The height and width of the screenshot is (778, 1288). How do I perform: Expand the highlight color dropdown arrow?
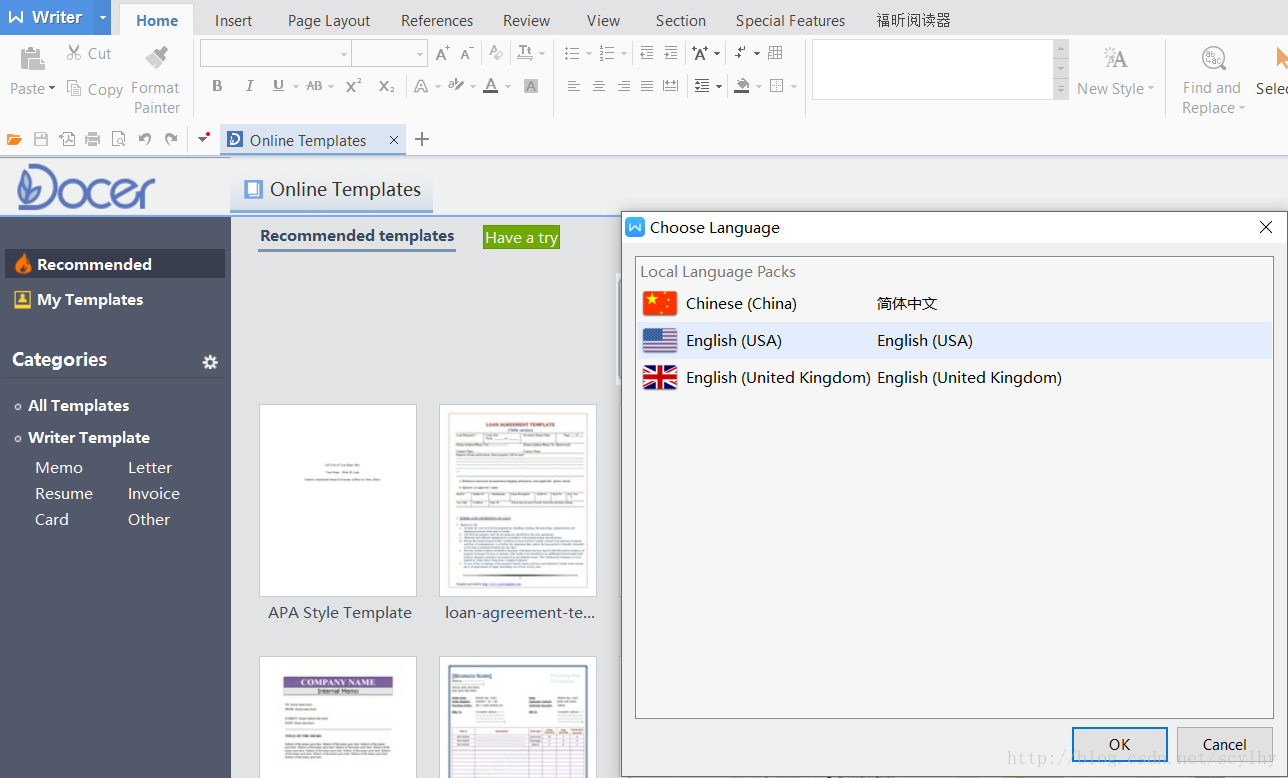tap(472, 86)
